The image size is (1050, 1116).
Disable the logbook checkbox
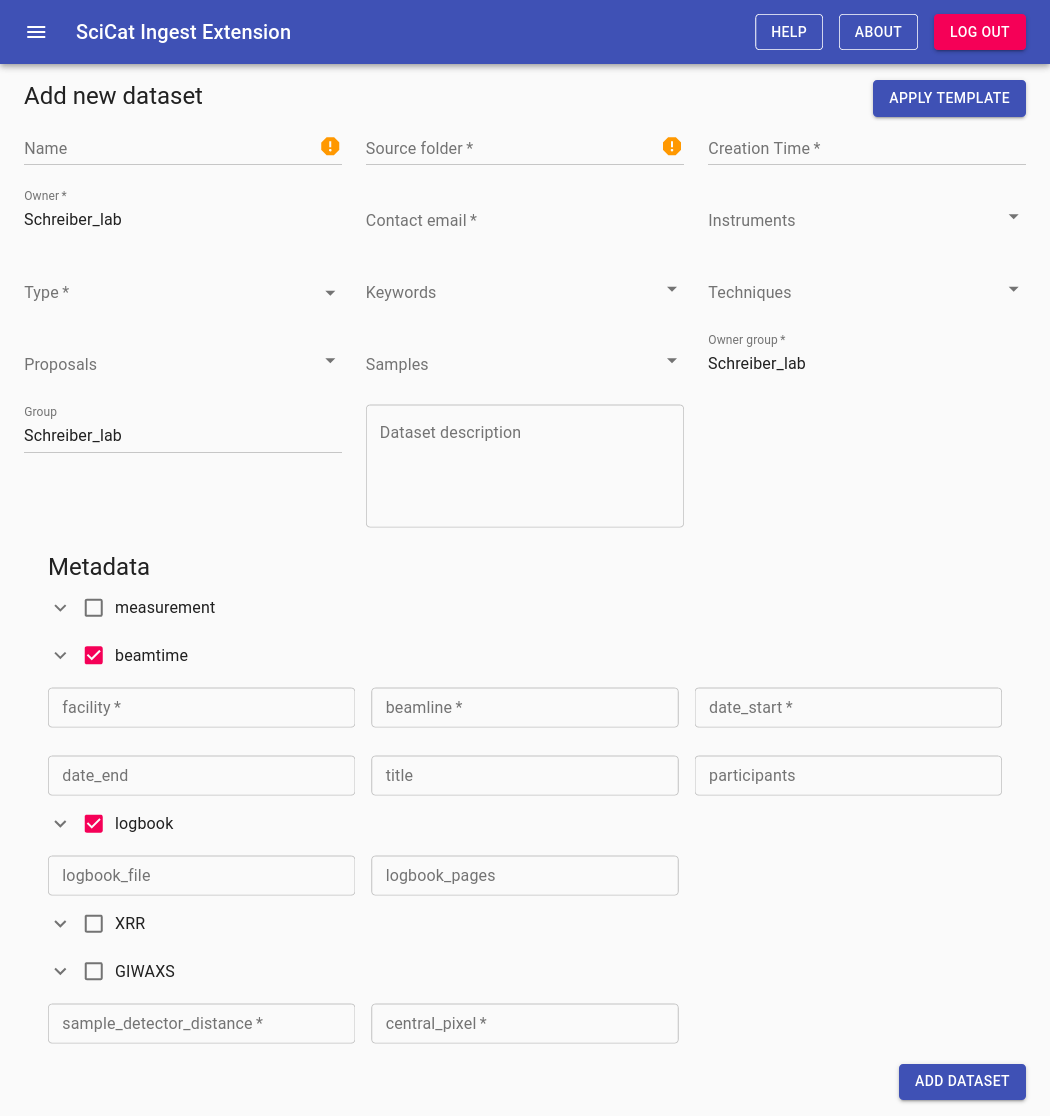point(93,823)
